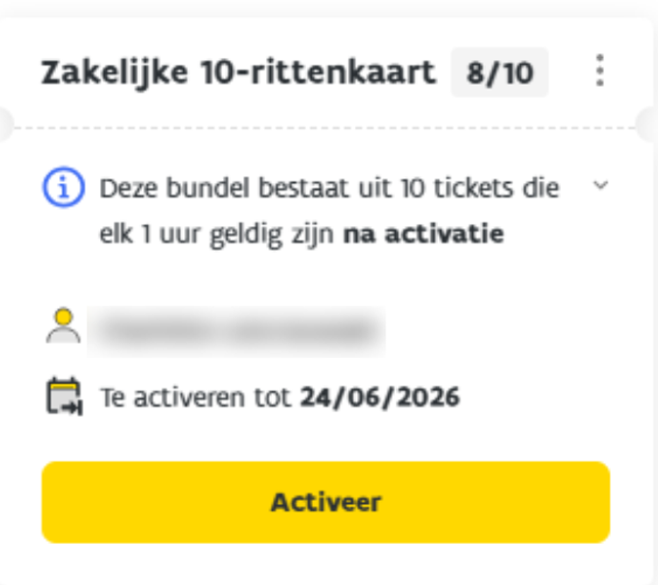This screenshot has width=658, height=585.
Task: Click the "elk 1 uur geldig zijn" text
Action: click(x=218, y=234)
